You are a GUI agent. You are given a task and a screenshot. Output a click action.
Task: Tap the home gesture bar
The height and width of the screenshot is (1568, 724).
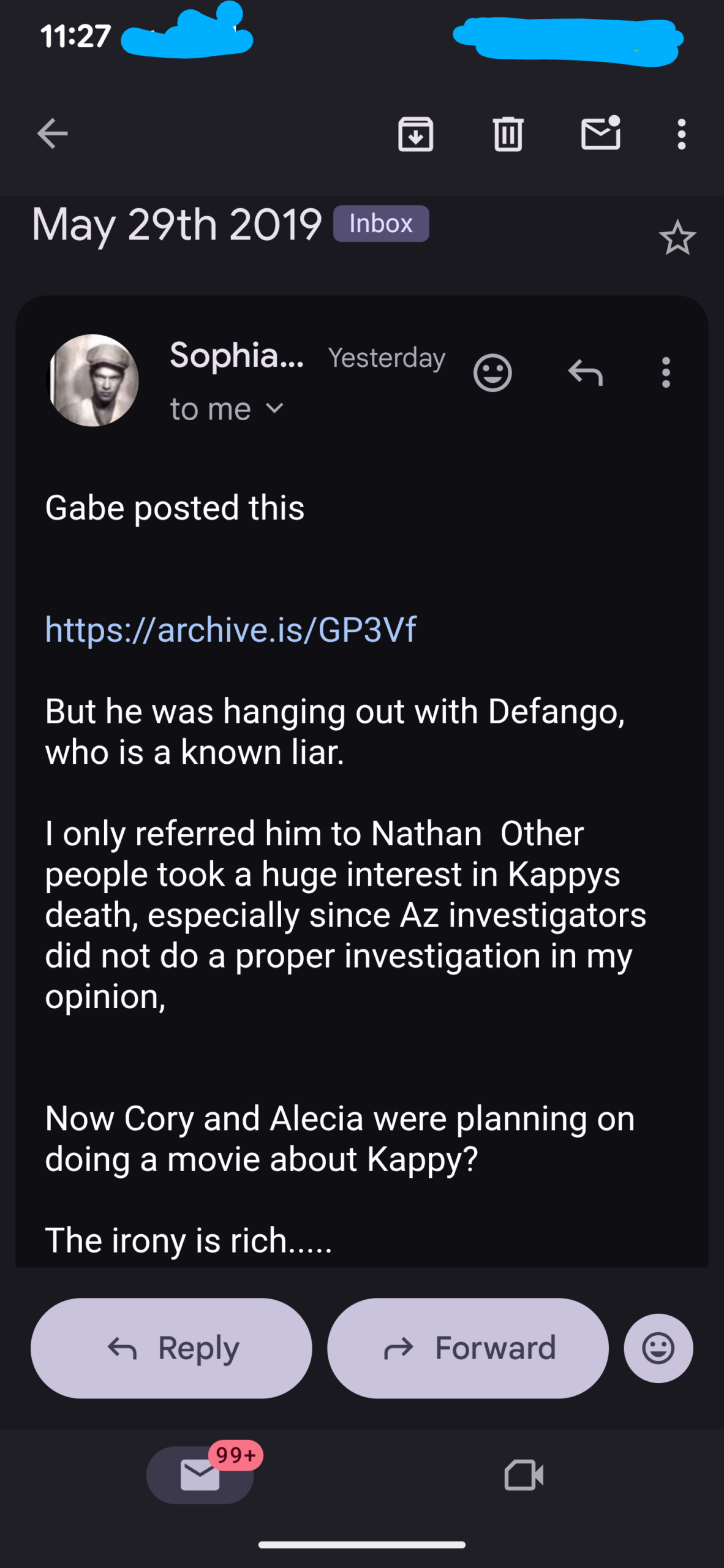(361, 1544)
